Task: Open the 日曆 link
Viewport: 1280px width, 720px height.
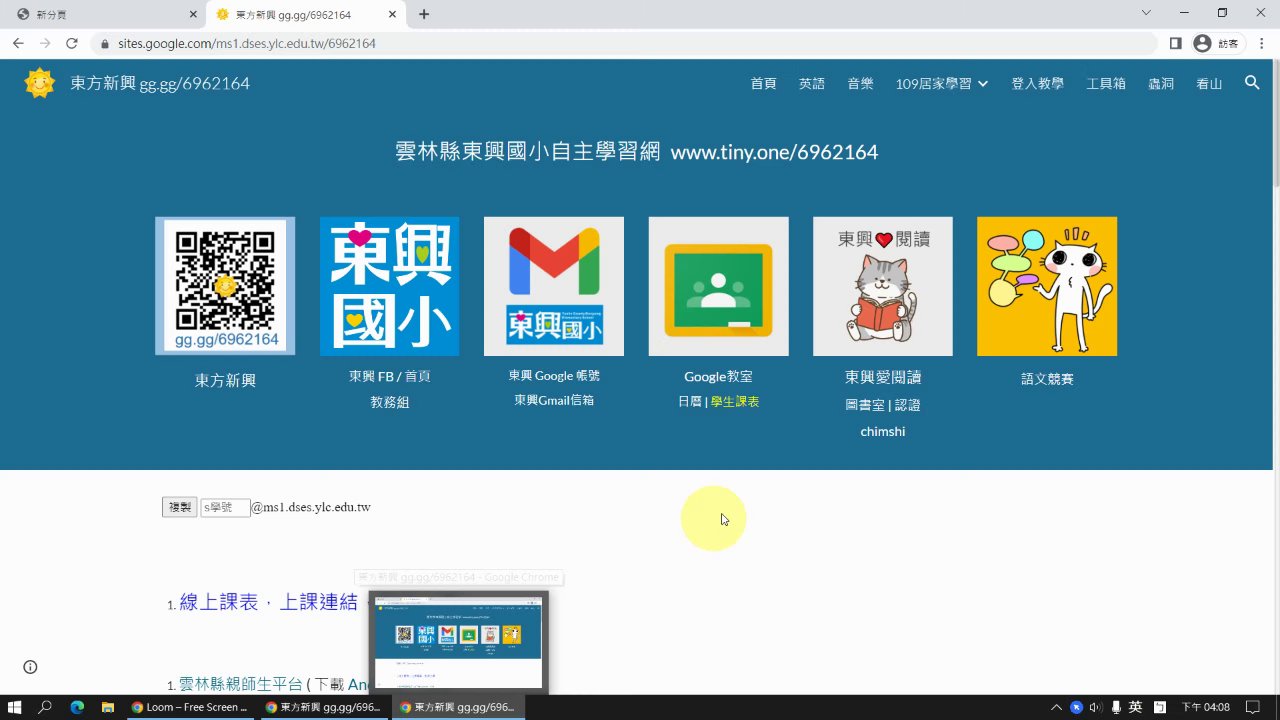Action: click(689, 401)
